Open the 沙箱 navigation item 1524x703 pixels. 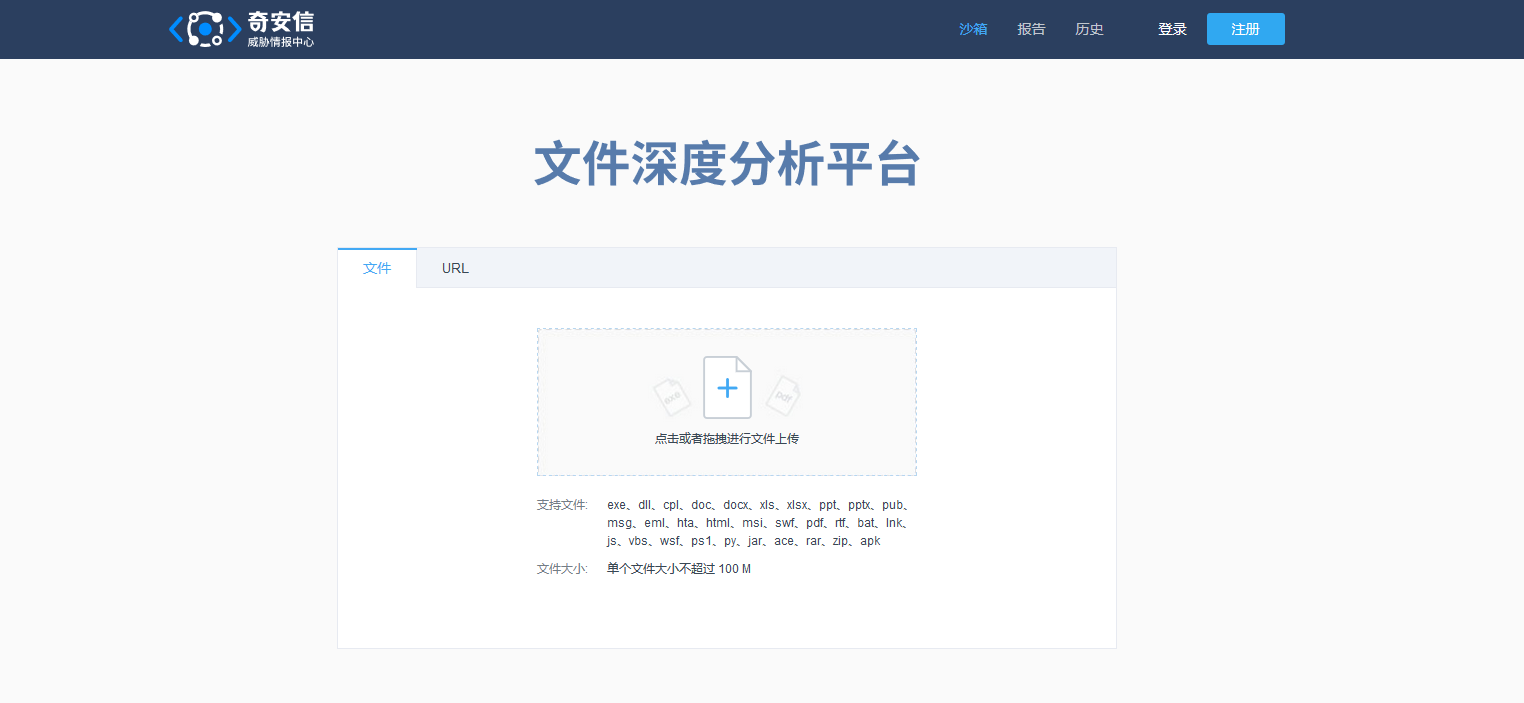(973, 29)
